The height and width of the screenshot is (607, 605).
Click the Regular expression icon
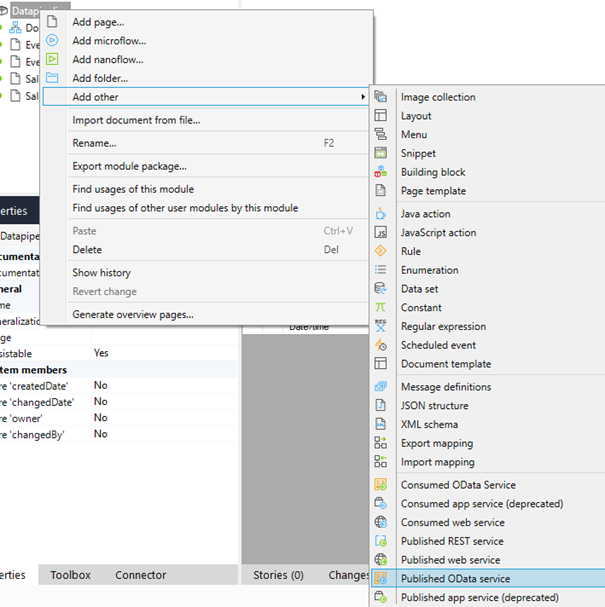click(x=380, y=326)
